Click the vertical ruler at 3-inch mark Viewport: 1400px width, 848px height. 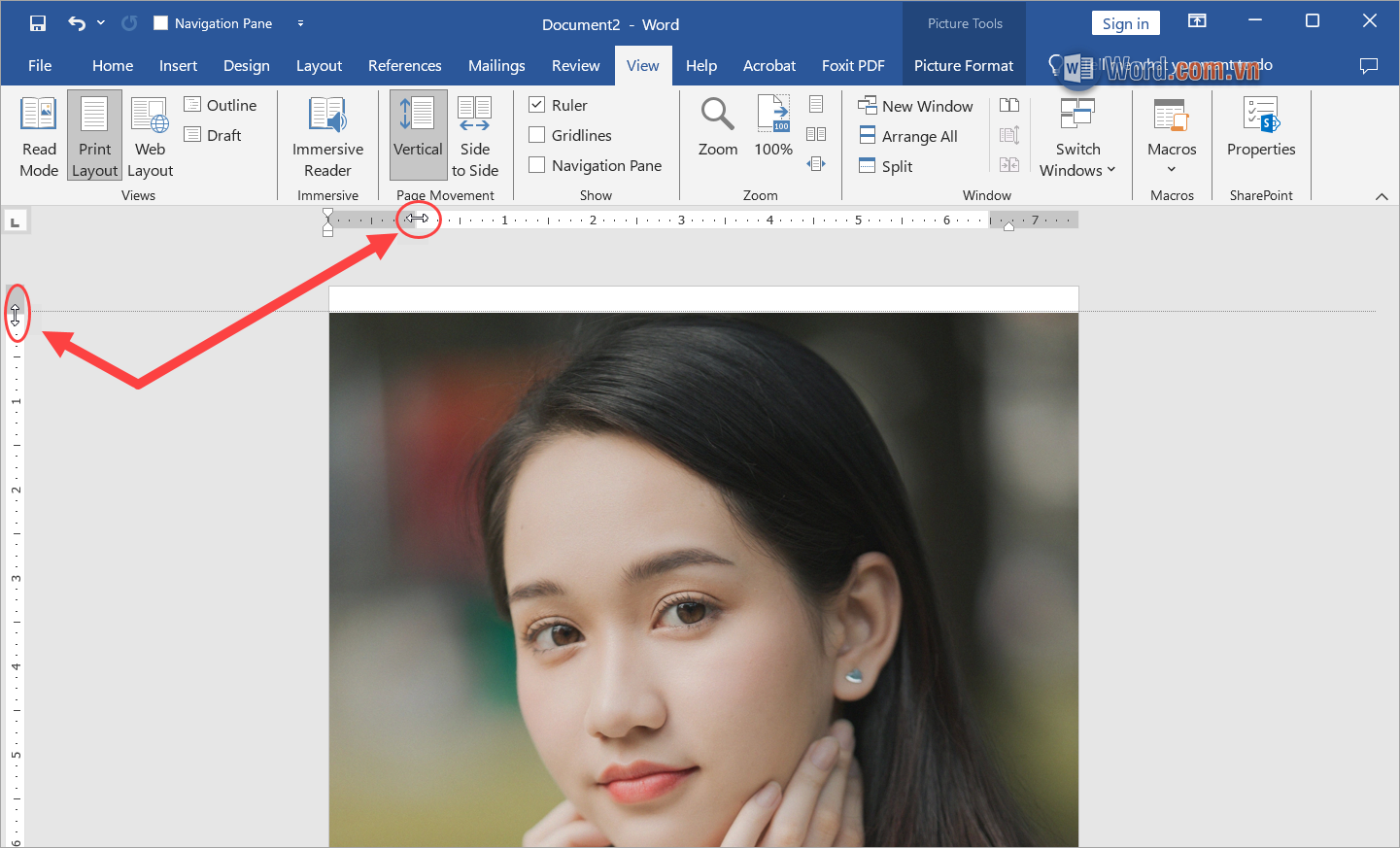[x=16, y=578]
